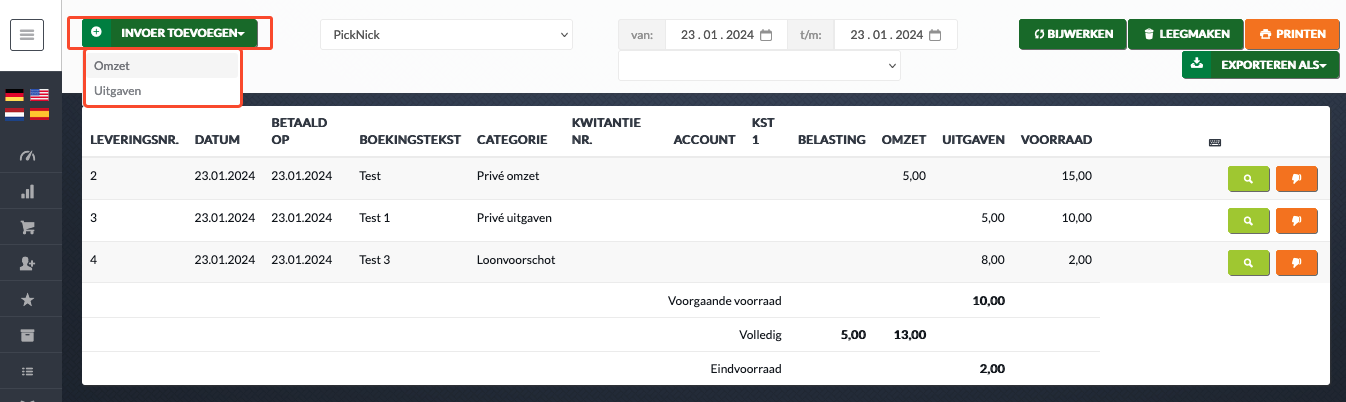
Task: Click the Bijwerken button
Action: pyautogui.click(x=1073, y=34)
